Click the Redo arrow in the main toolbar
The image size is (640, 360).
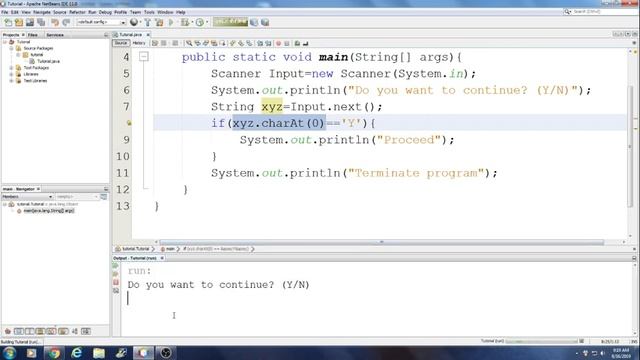click(66, 22)
